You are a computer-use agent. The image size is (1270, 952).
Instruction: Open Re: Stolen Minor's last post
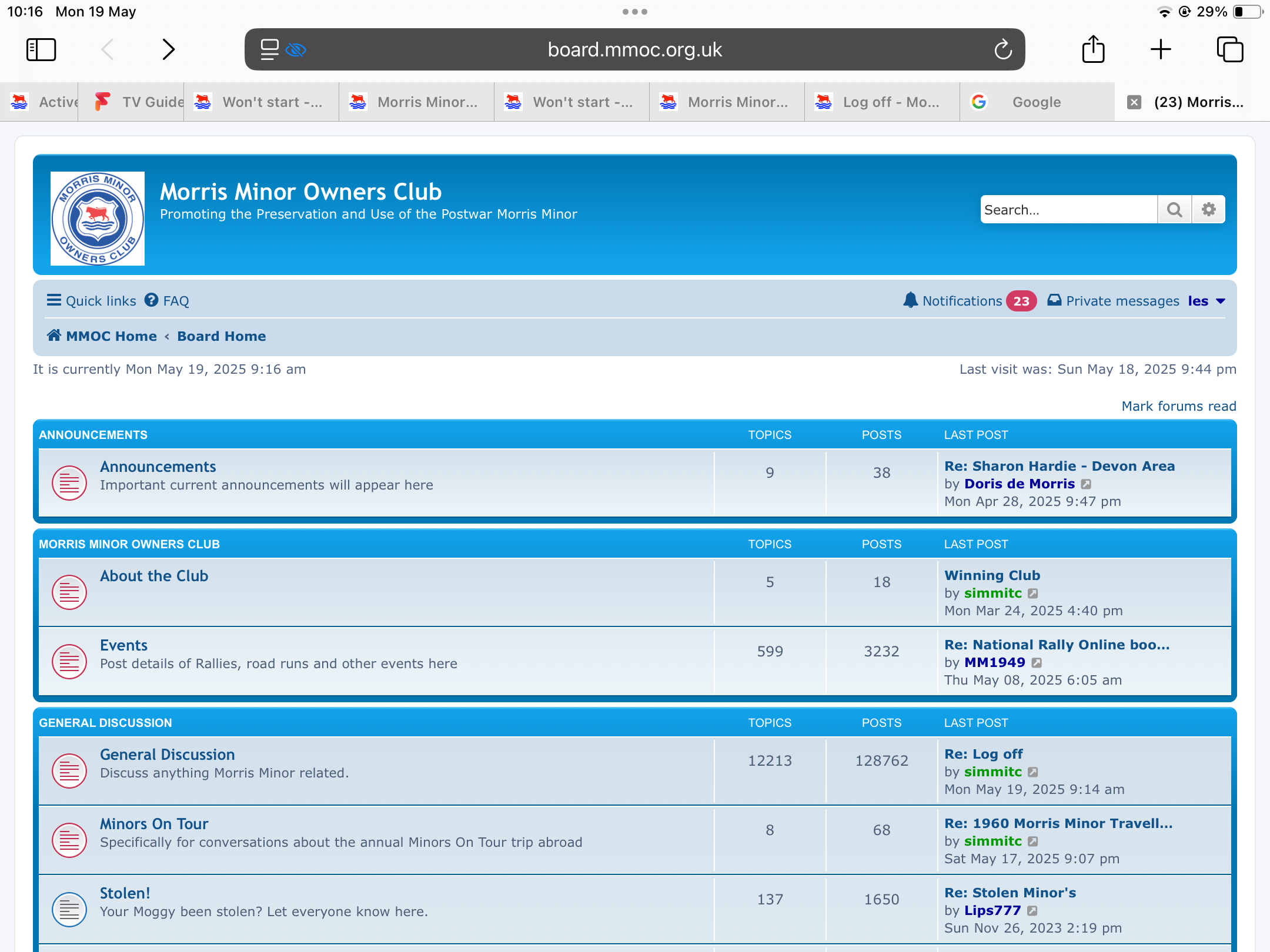tap(1010, 893)
